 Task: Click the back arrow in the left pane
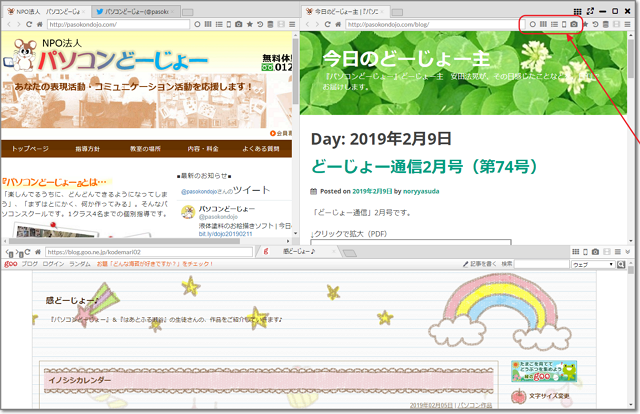click(x=8, y=23)
